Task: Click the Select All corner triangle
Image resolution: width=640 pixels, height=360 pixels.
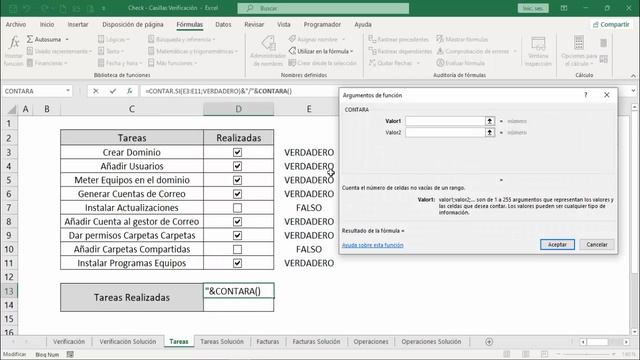Action: pos(12,109)
